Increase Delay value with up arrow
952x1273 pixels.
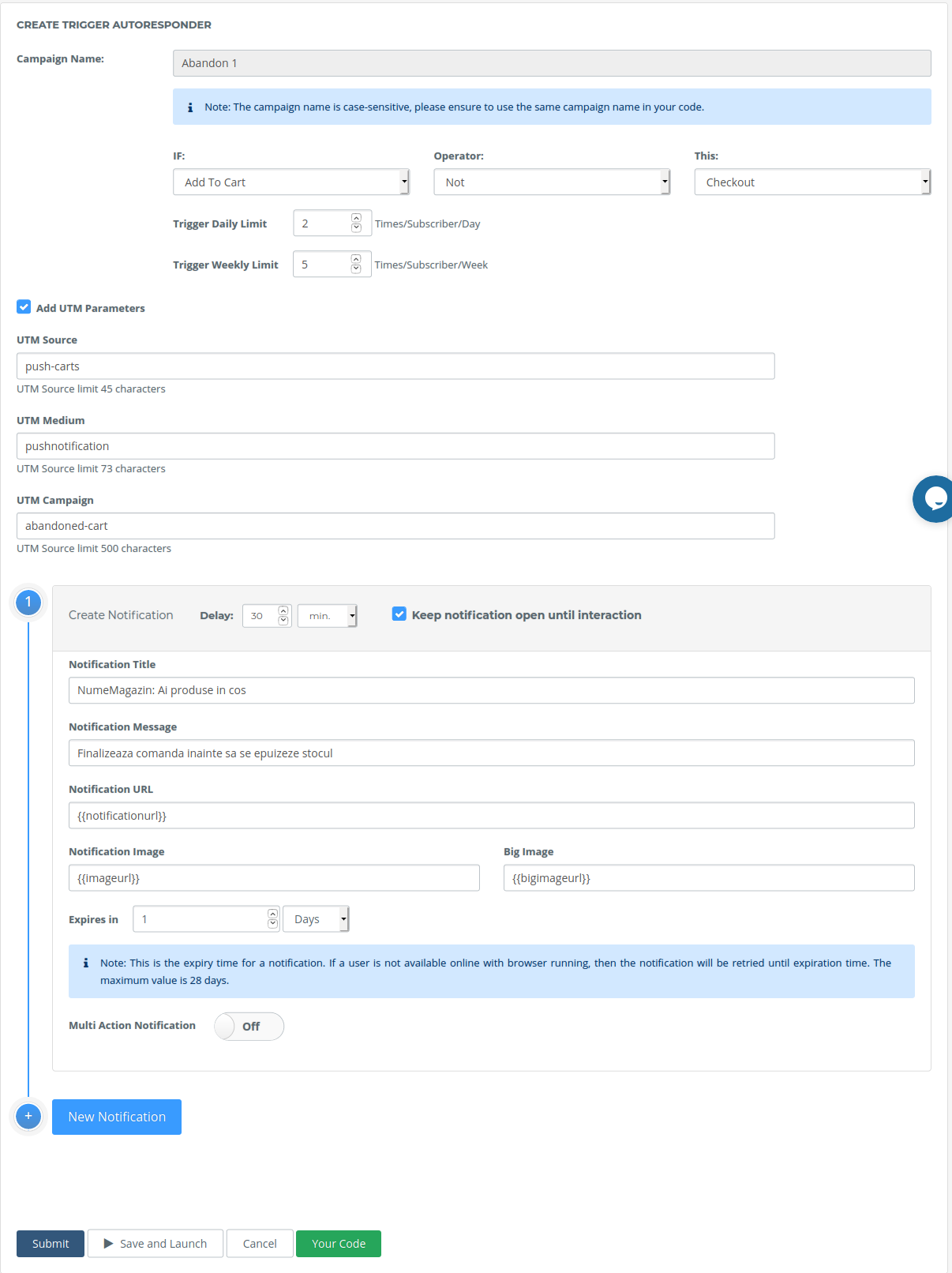point(283,610)
